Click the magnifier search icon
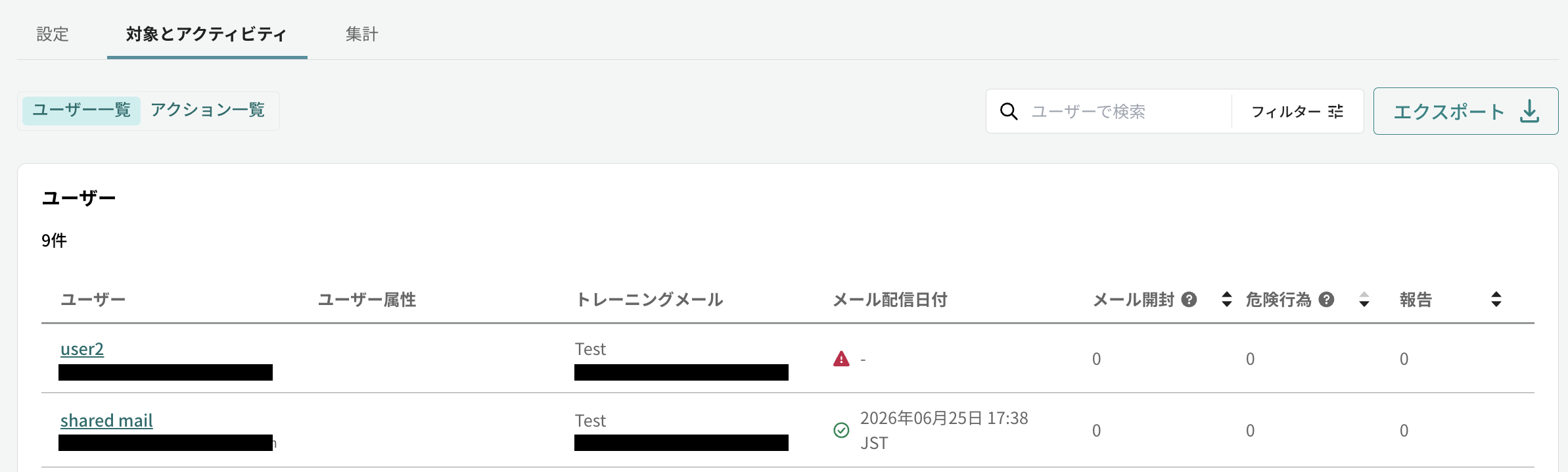1568x472 pixels. pyautogui.click(x=1009, y=112)
